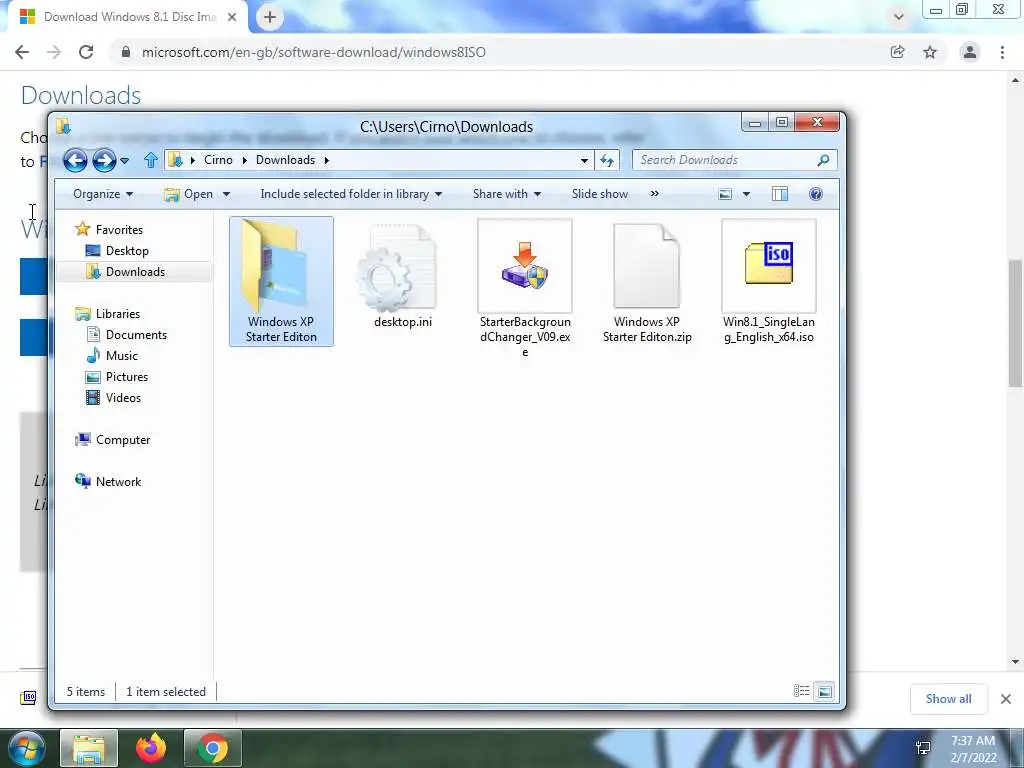Image resolution: width=1024 pixels, height=768 pixels.
Task: Click the Chrome page scrollbar thumb
Action: pyautogui.click(x=1015, y=323)
